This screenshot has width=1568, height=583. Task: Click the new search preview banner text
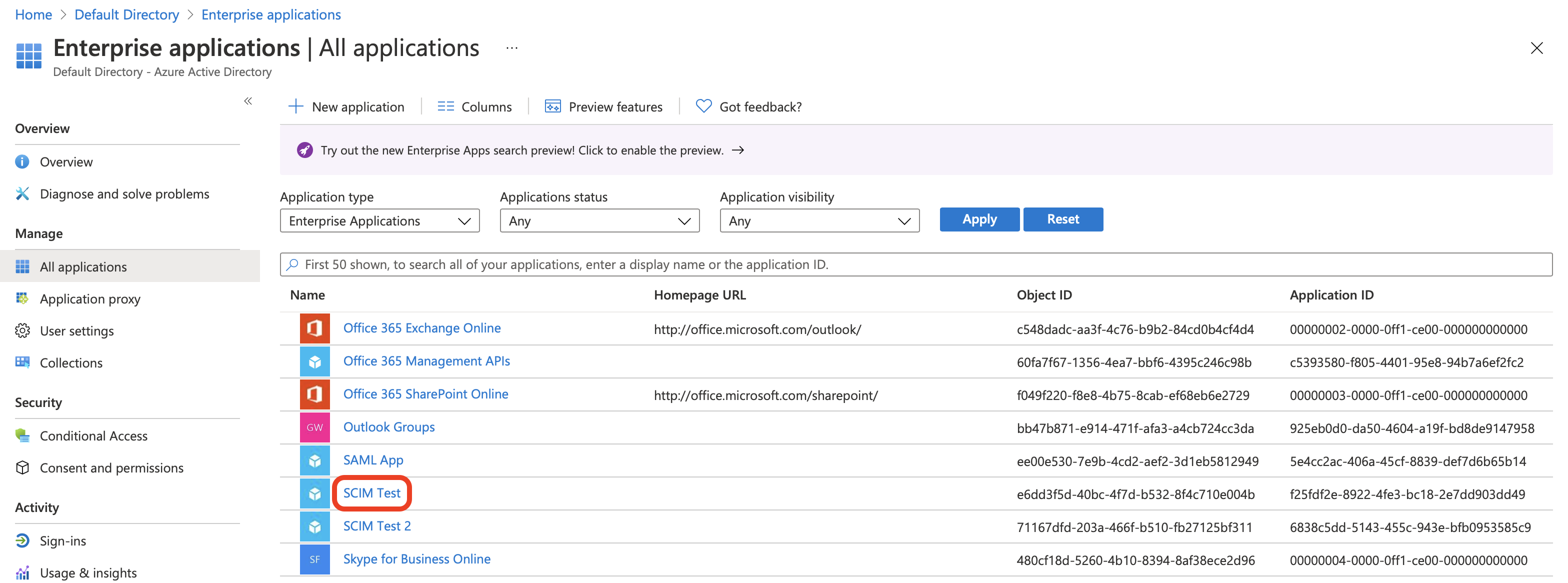point(522,150)
